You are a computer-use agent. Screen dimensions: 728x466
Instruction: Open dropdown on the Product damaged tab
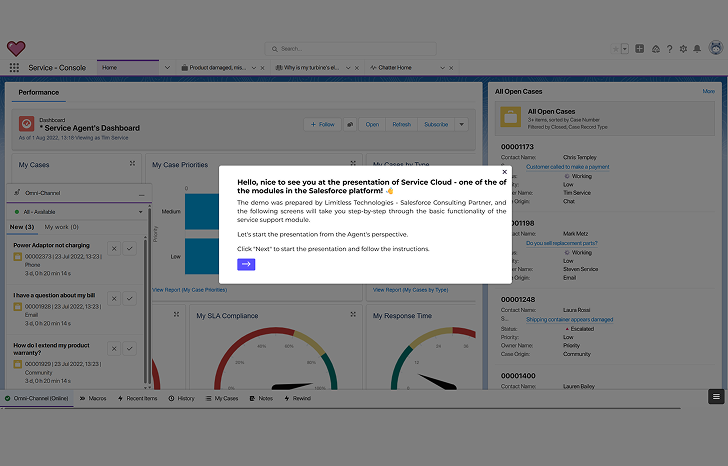pyautogui.click(x=254, y=68)
